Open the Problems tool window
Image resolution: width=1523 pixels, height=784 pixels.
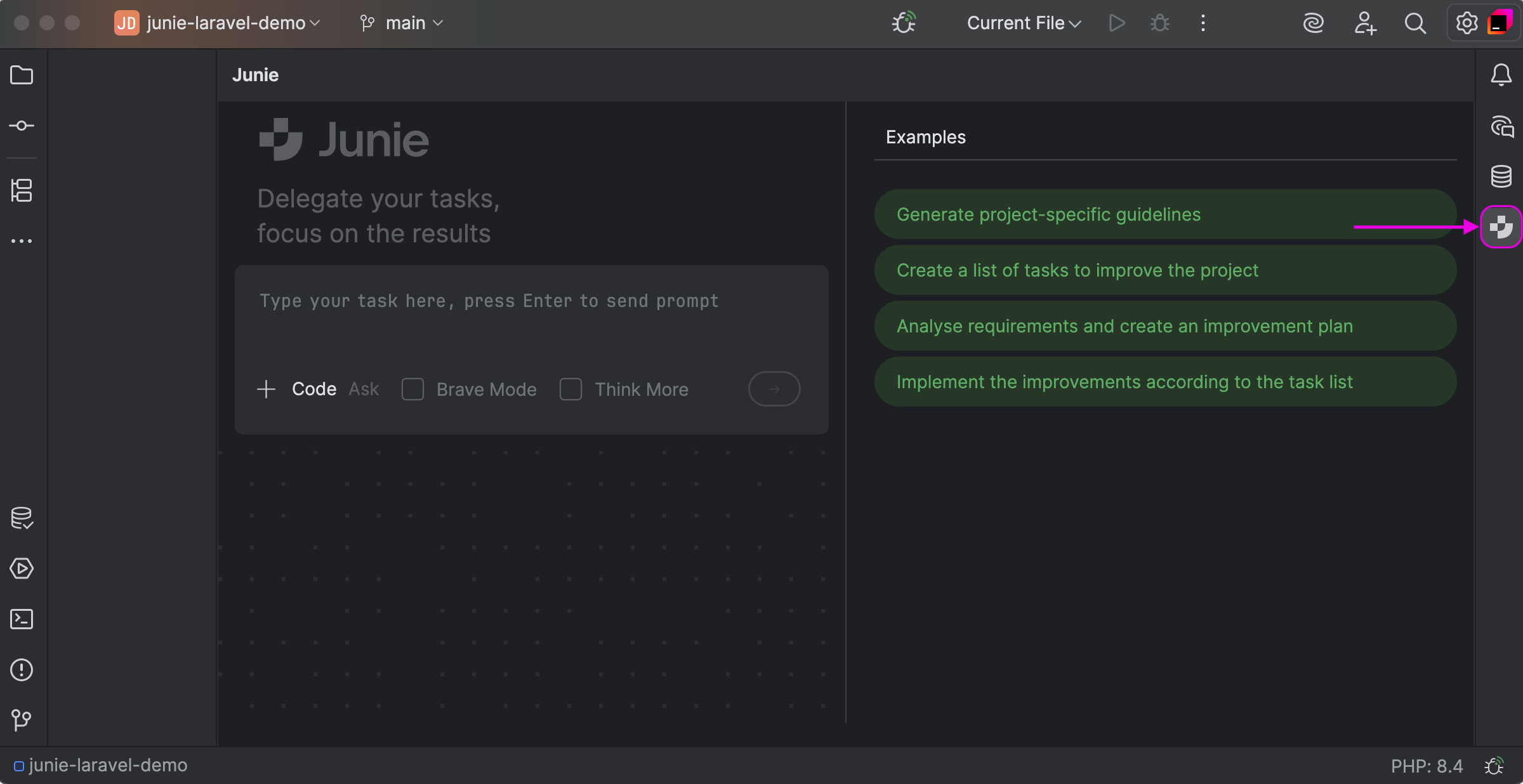(x=22, y=670)
